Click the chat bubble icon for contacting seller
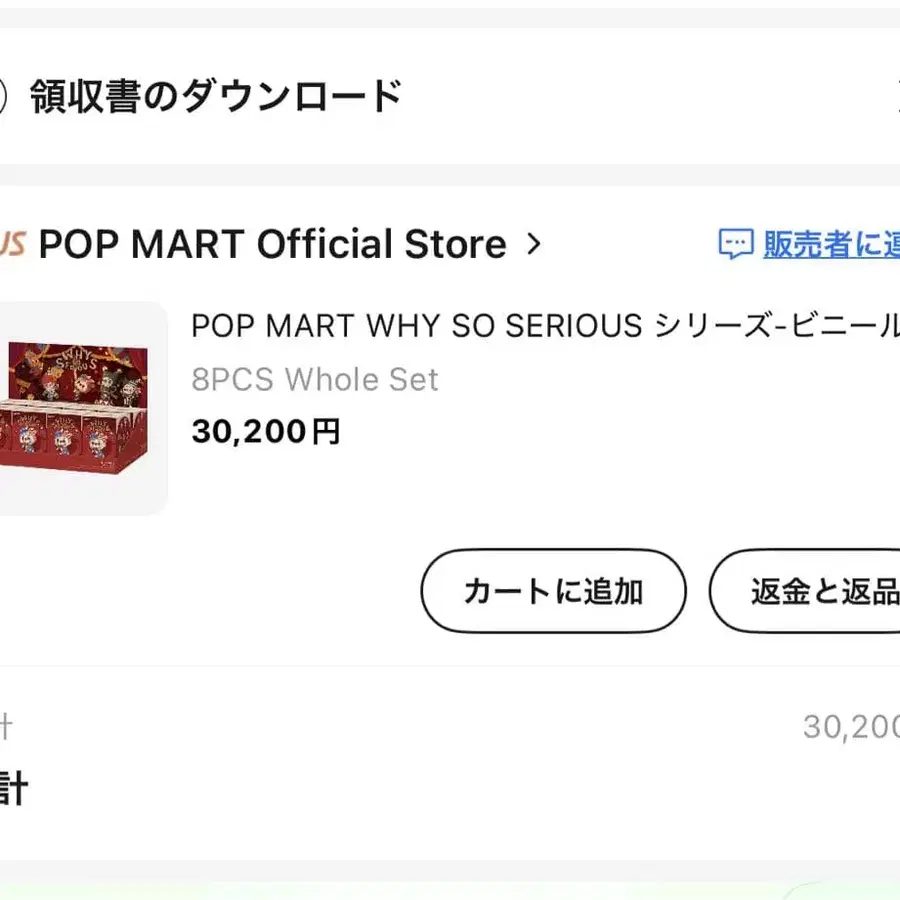The image size is (900, 900). click(x=736, y=245)
